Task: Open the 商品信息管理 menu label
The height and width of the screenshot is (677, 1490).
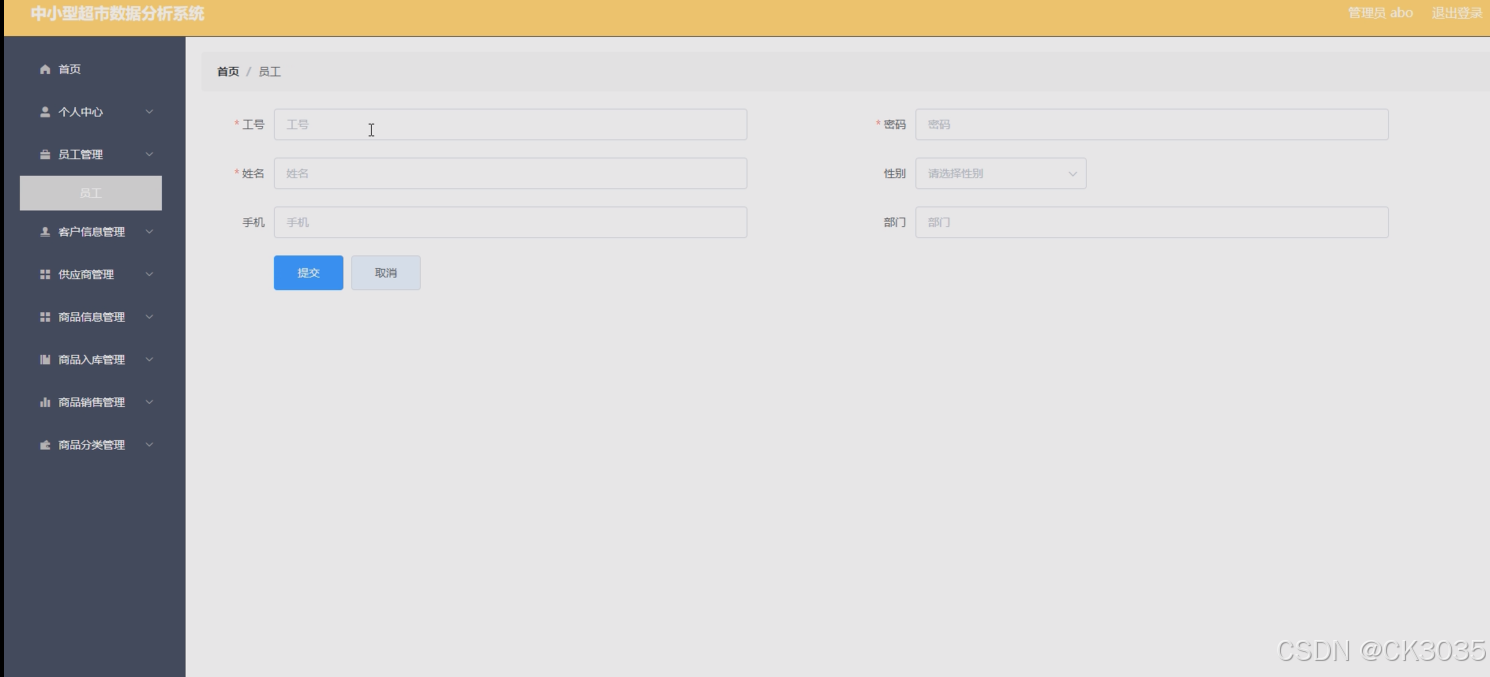Action: [92, 317]
